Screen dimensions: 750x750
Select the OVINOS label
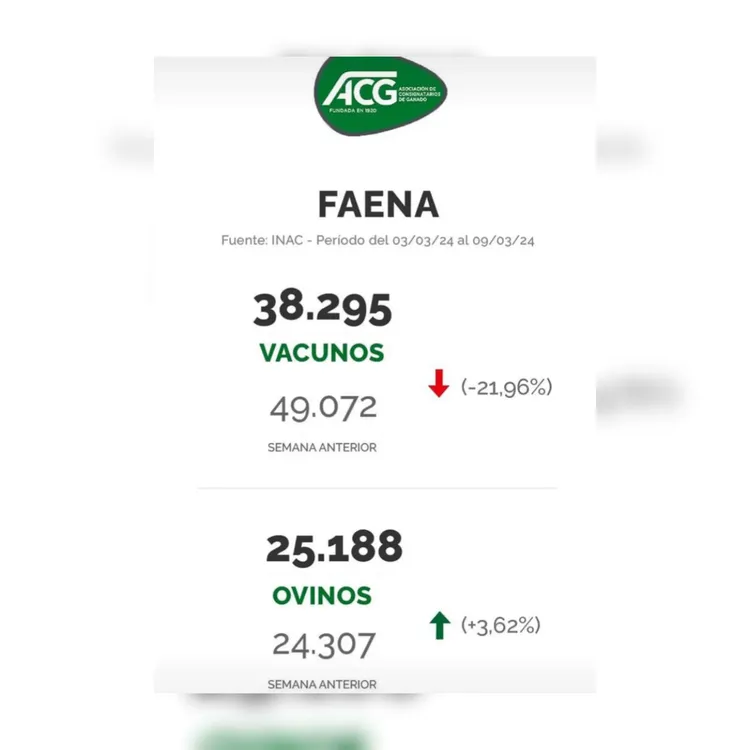coord(322,596)
